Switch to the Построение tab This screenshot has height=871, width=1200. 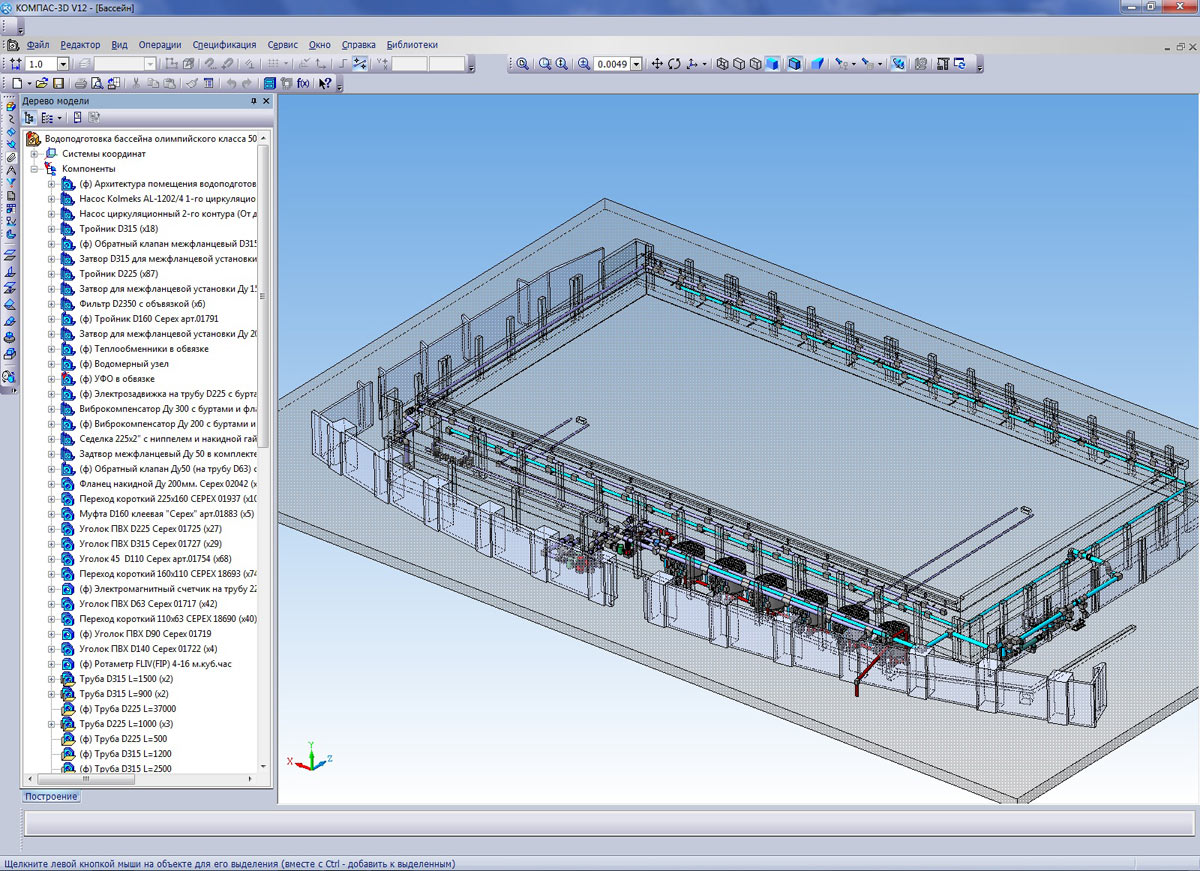pos(51,797)
